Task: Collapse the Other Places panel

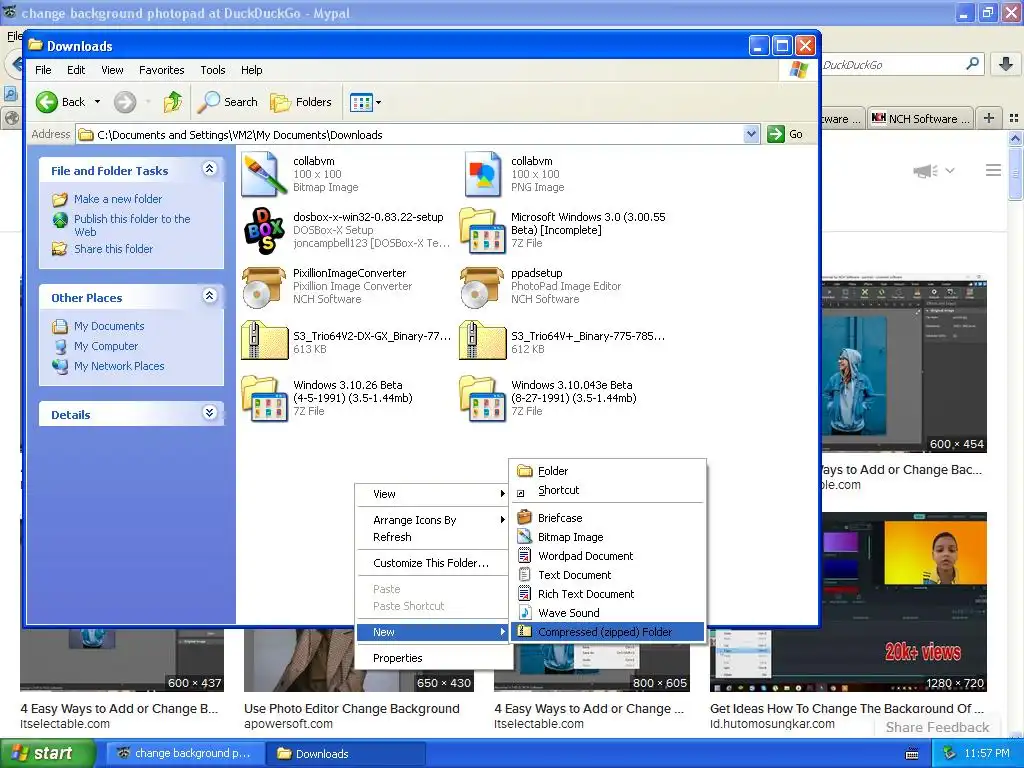Action: point(210,296)
